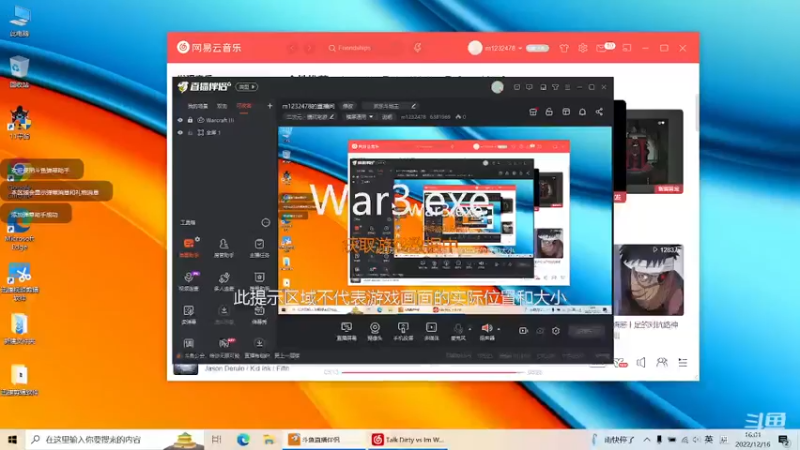Open the bottom-left toolbox icon in Douyu companion
800x450 pixels.
(x=189, y=343)
